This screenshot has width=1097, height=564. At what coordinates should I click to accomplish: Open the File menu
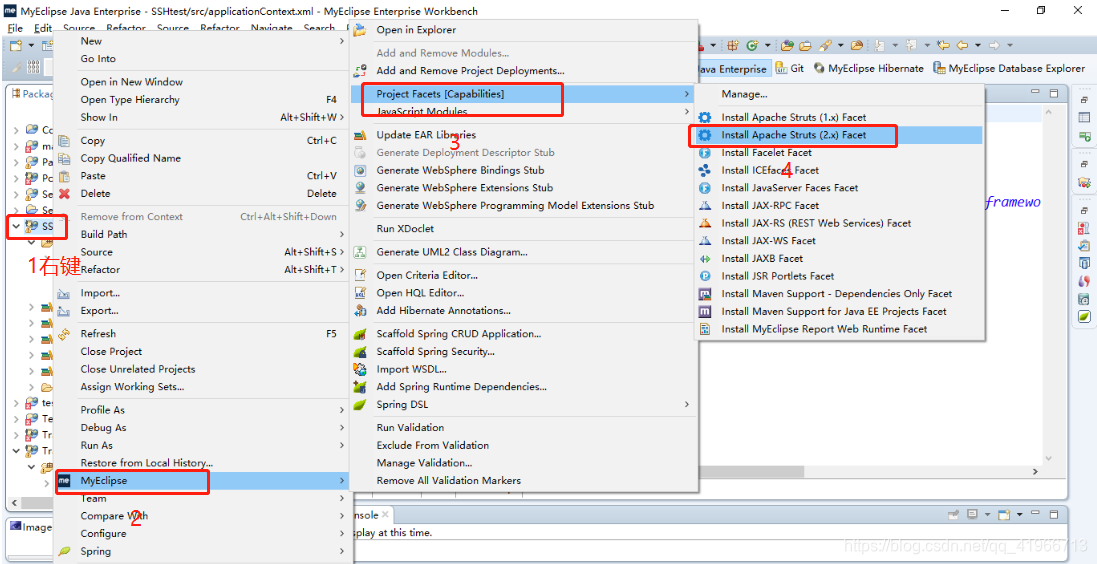[x=15, y=29]
